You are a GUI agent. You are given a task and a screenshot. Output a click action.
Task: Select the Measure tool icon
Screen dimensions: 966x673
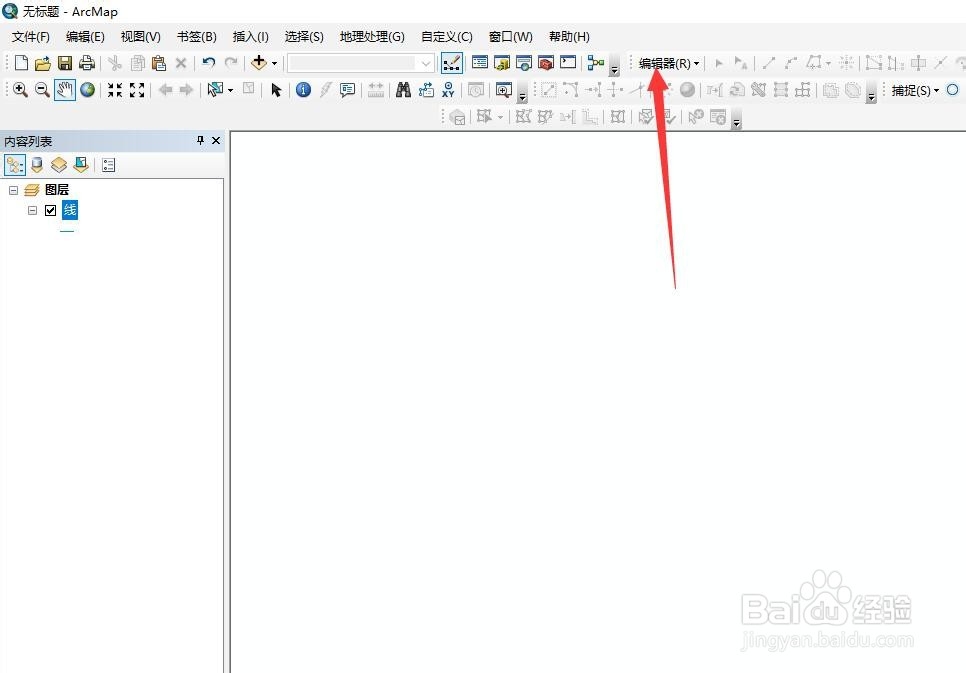tap(375, 90)
